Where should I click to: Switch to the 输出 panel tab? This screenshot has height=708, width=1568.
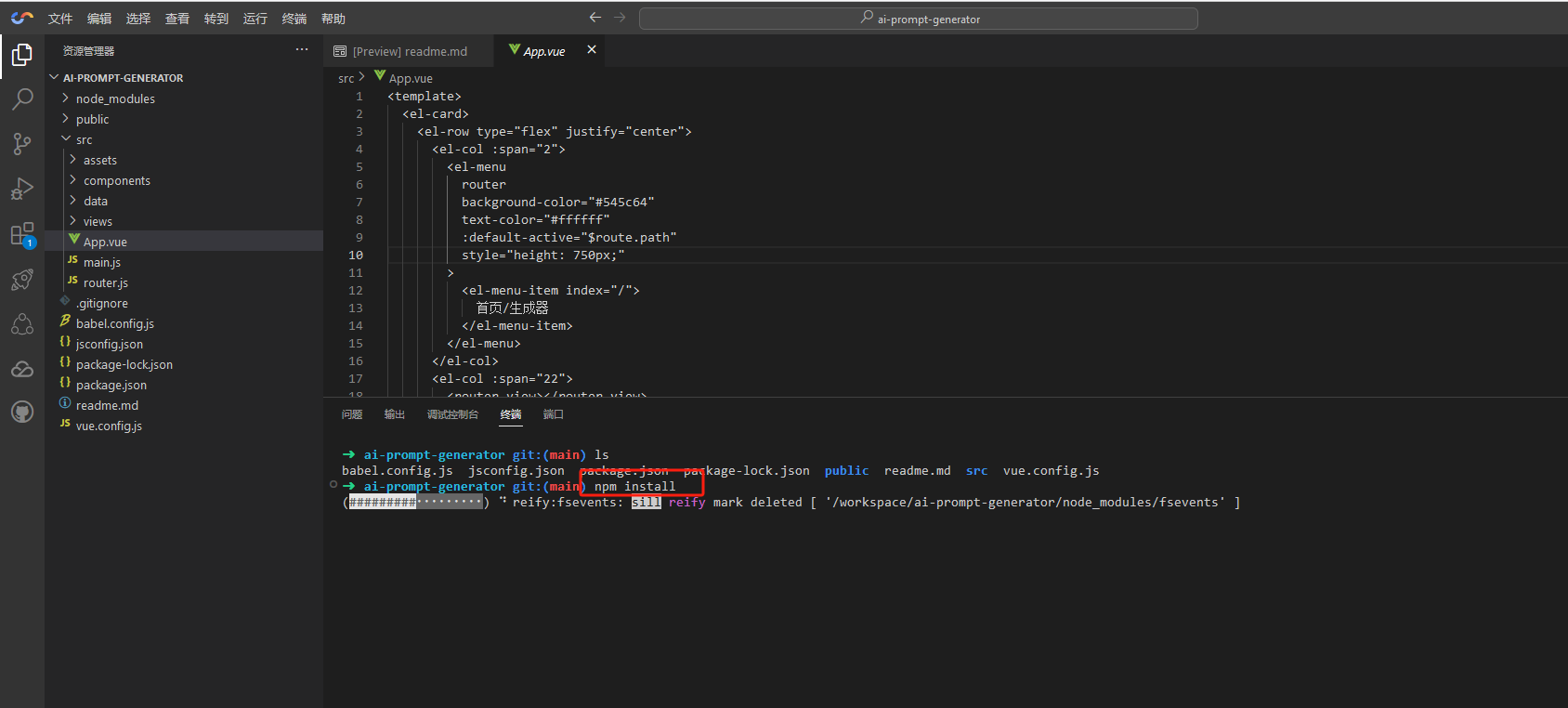click(x=395, y=414)
